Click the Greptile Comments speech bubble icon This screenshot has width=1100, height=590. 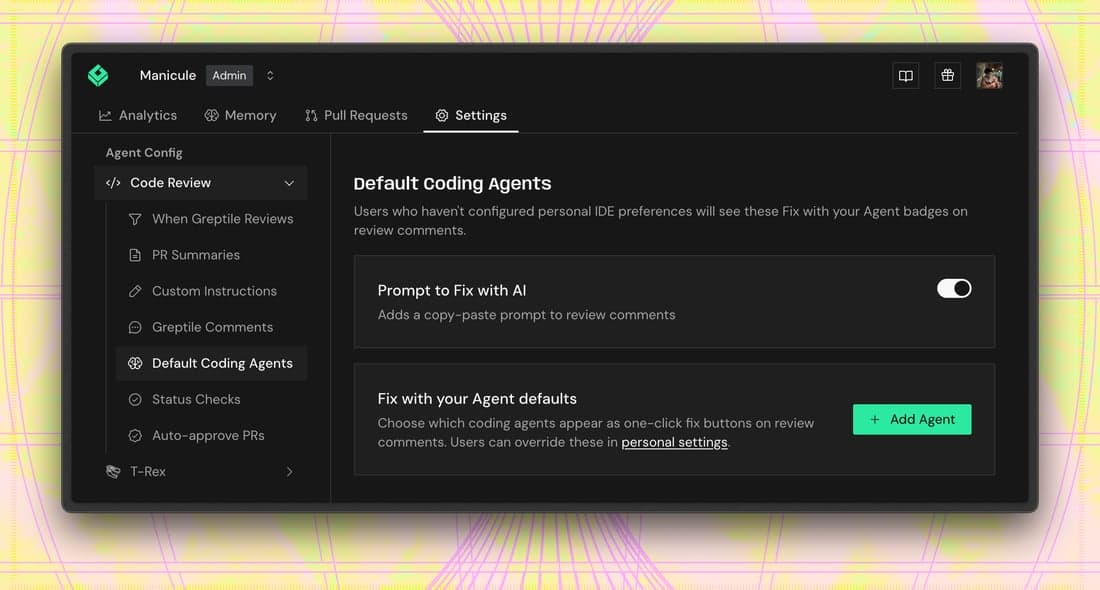coord(135,328)
